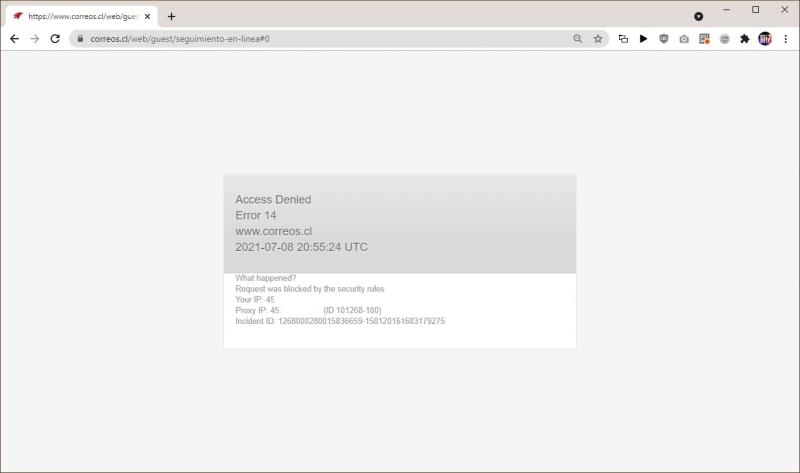The width and height of the screenshot is (800, 473).
Task: Click the forward navigation arrow
Action: (x=35, y=39)
